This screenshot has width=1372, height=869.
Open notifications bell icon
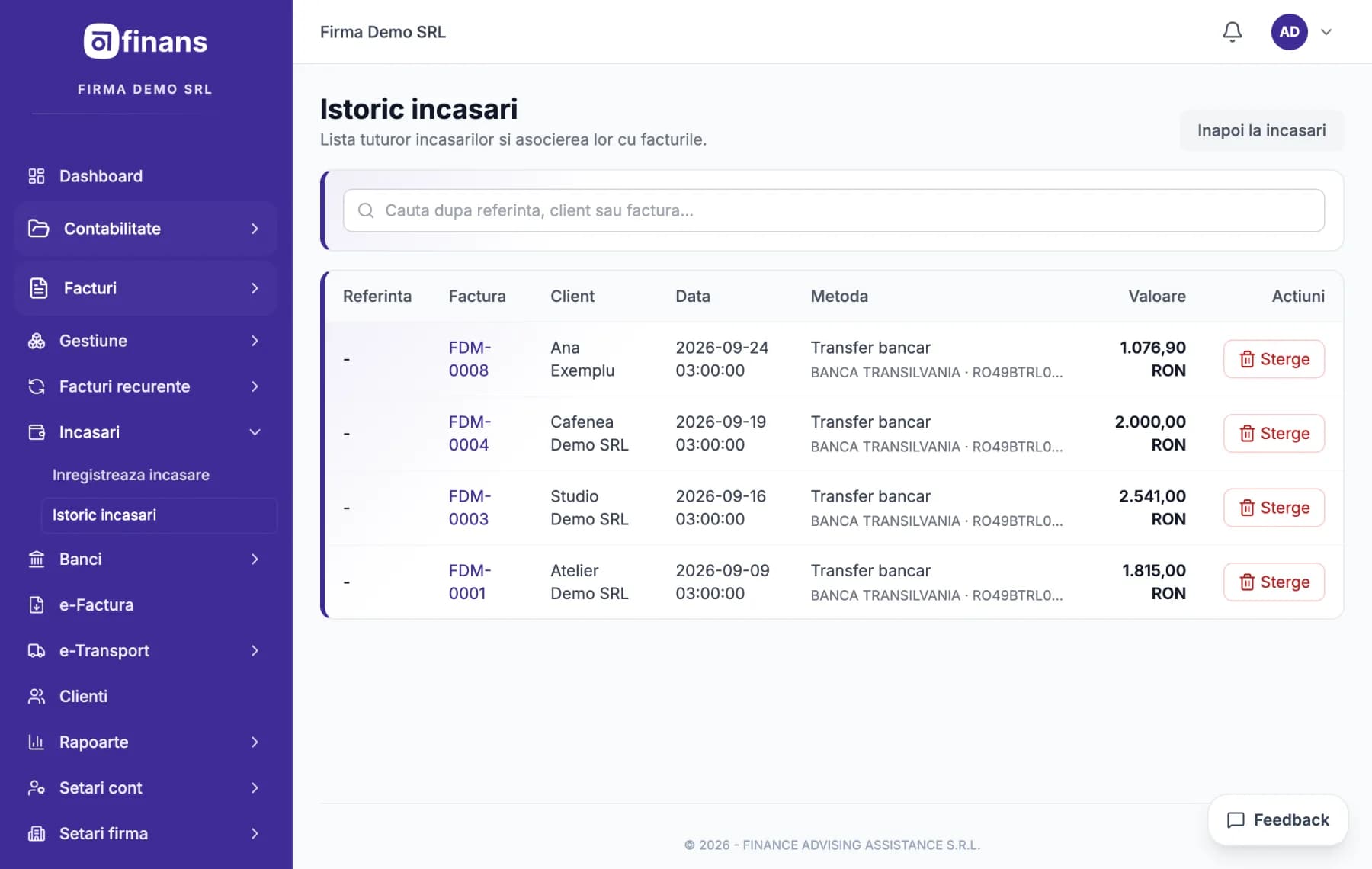(1233, 32)
